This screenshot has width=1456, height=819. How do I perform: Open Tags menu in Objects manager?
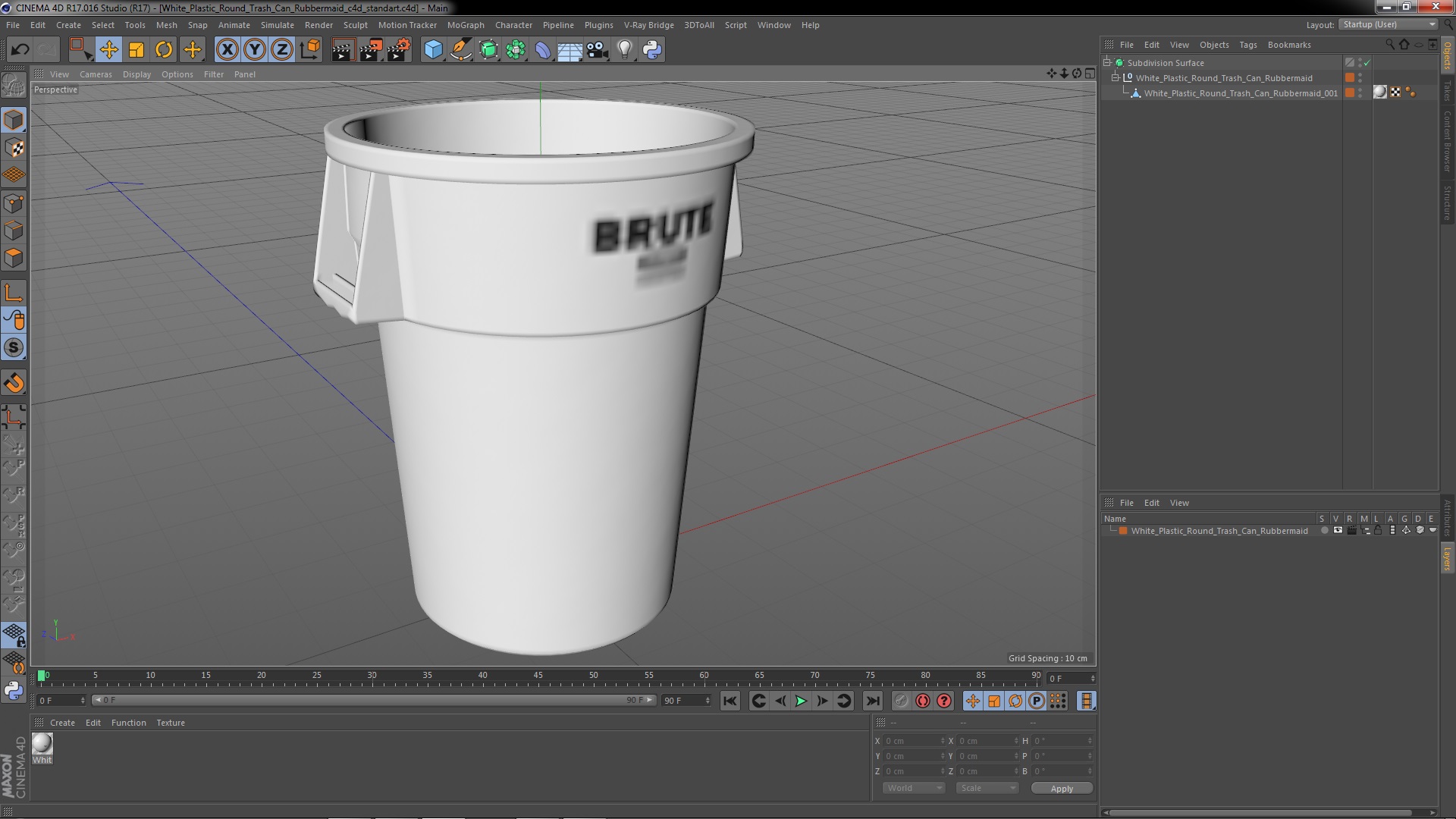click(1247, 45)
